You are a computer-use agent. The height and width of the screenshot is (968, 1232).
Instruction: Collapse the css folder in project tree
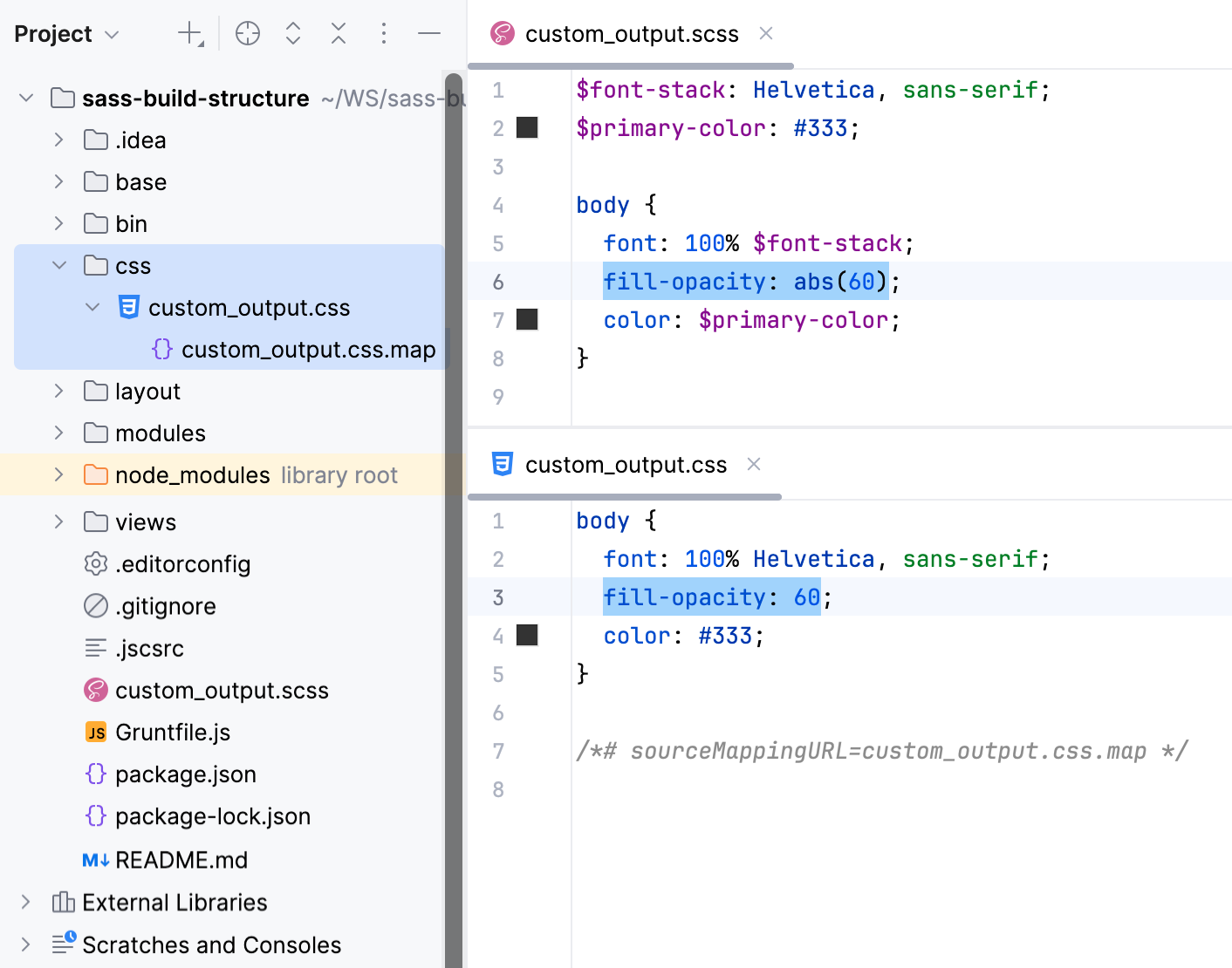[x=58, y=265]
